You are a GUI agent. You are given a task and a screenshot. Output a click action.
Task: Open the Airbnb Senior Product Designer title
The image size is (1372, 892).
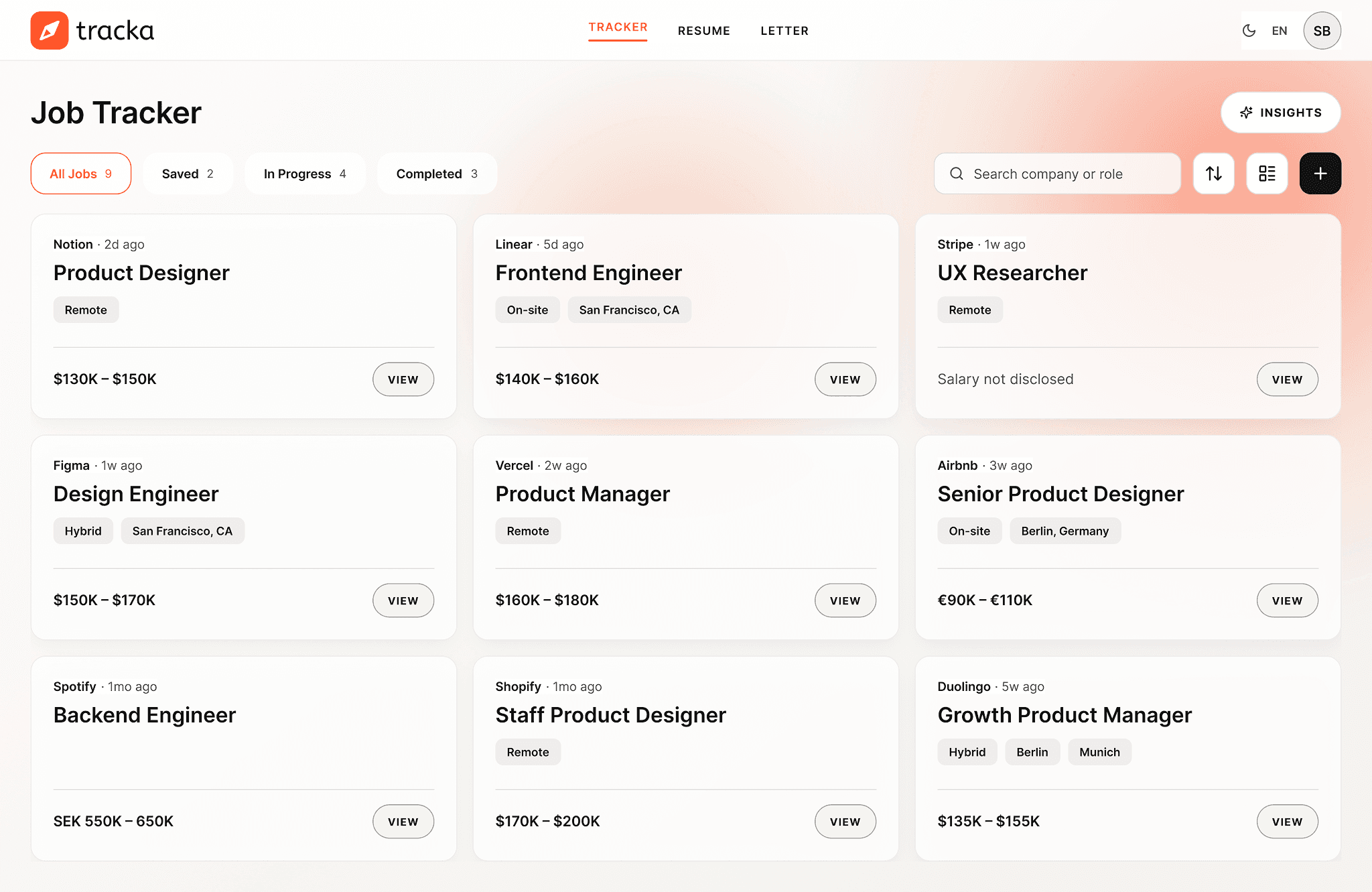click(x=1060, y=494)
